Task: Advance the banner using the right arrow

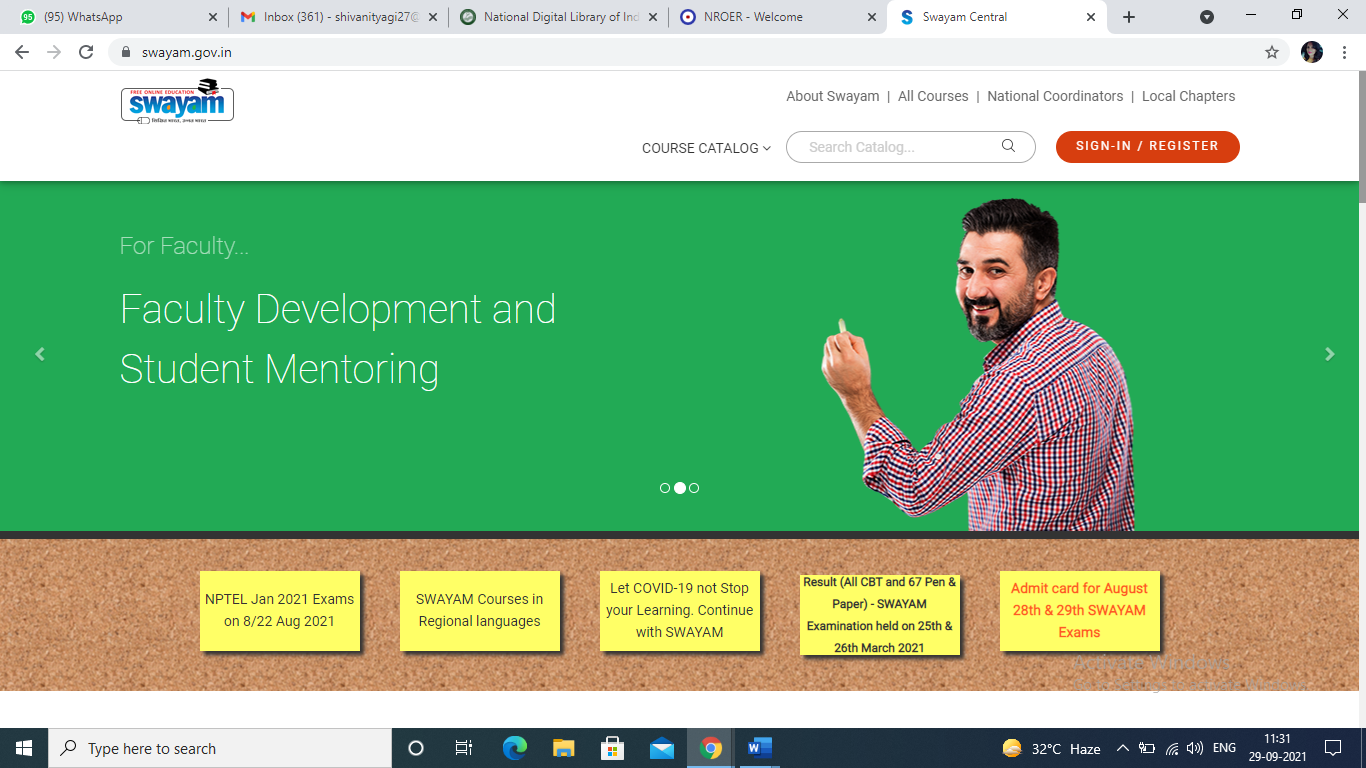Action: pyautogui.click(x=1329, y=354)
